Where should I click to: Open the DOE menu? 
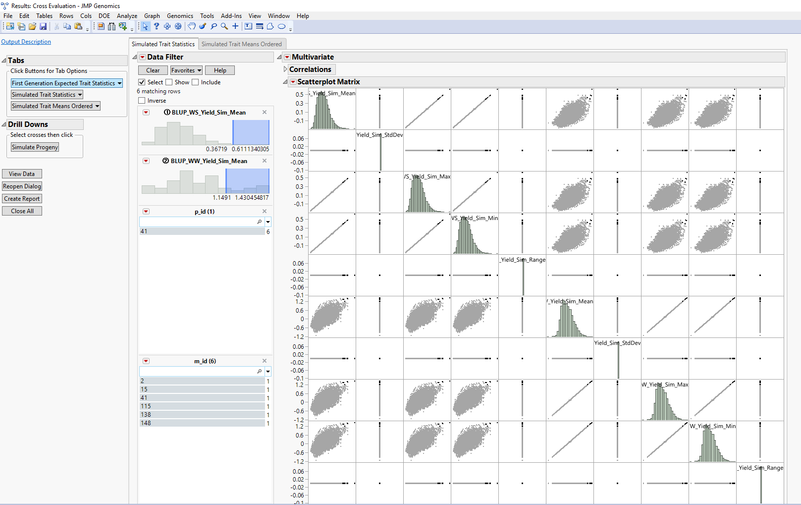coord(104,16)
